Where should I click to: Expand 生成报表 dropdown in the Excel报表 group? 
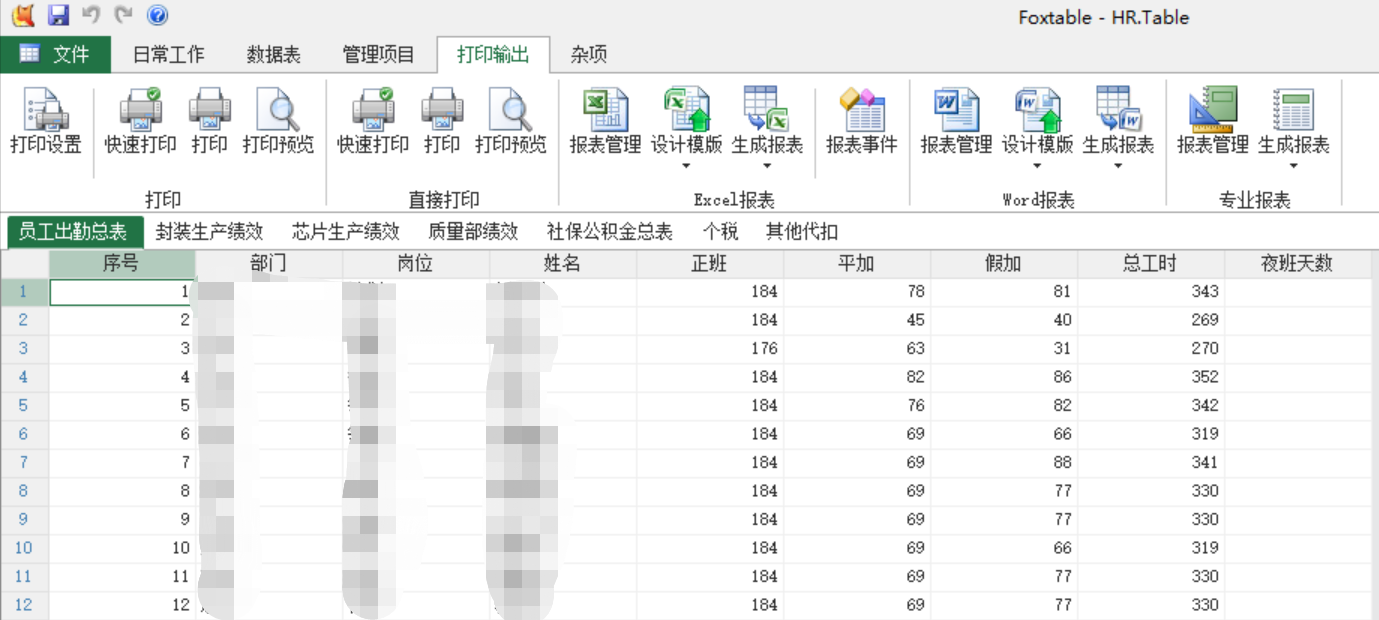pos(767,166)
